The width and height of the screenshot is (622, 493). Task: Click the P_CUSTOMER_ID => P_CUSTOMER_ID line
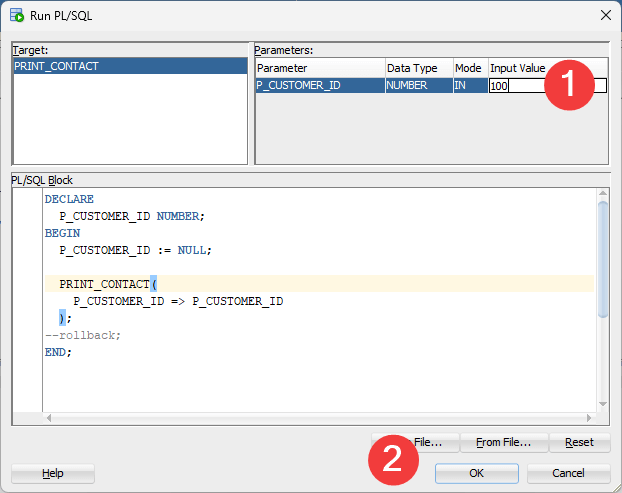[178, 301]
